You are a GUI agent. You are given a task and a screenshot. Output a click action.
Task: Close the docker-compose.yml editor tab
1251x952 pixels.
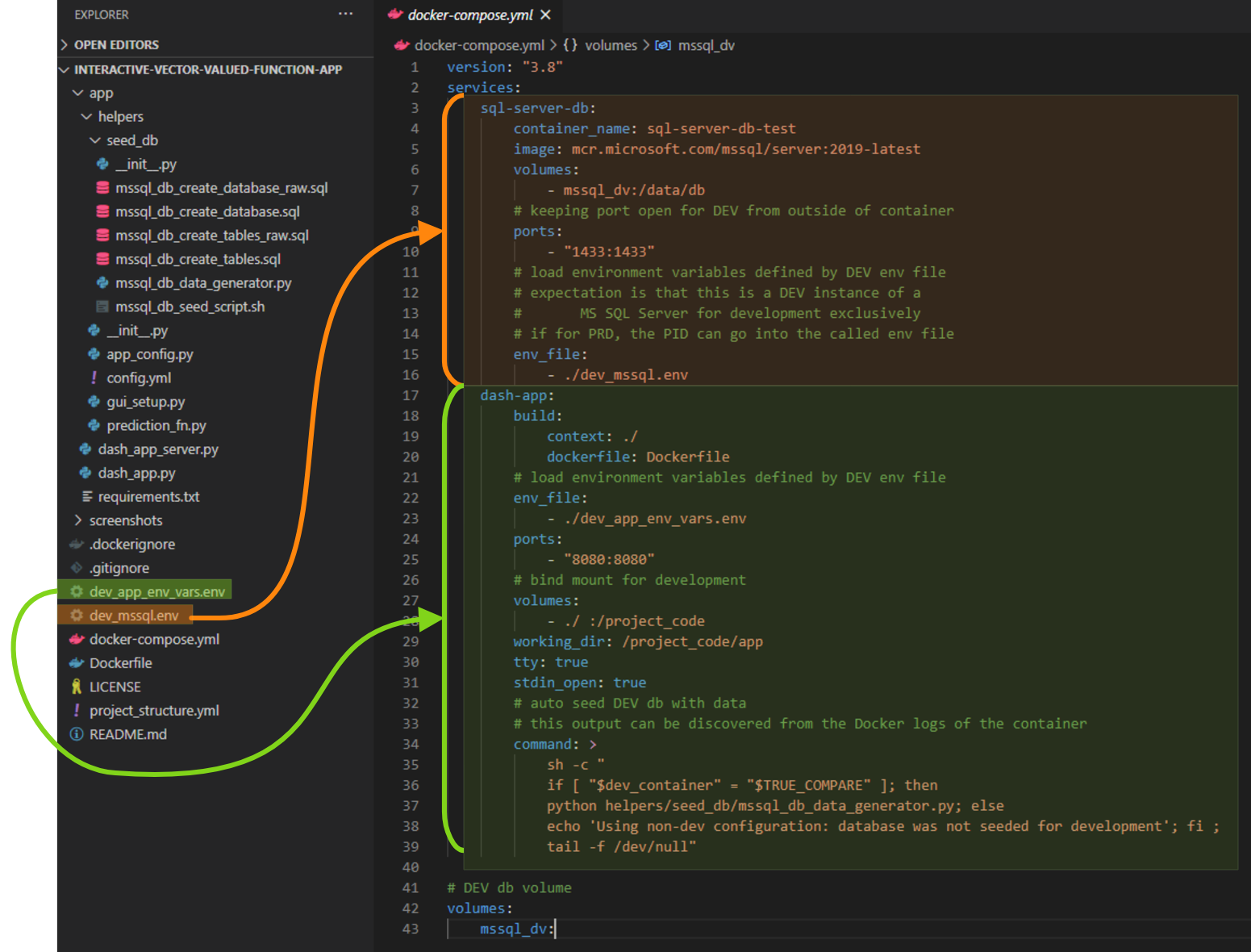pos(546,15)
